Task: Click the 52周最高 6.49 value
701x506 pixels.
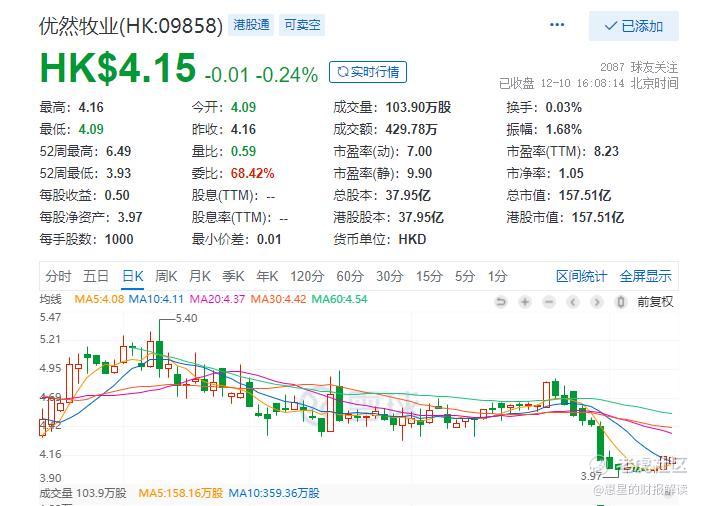Action: click(118, 152)
